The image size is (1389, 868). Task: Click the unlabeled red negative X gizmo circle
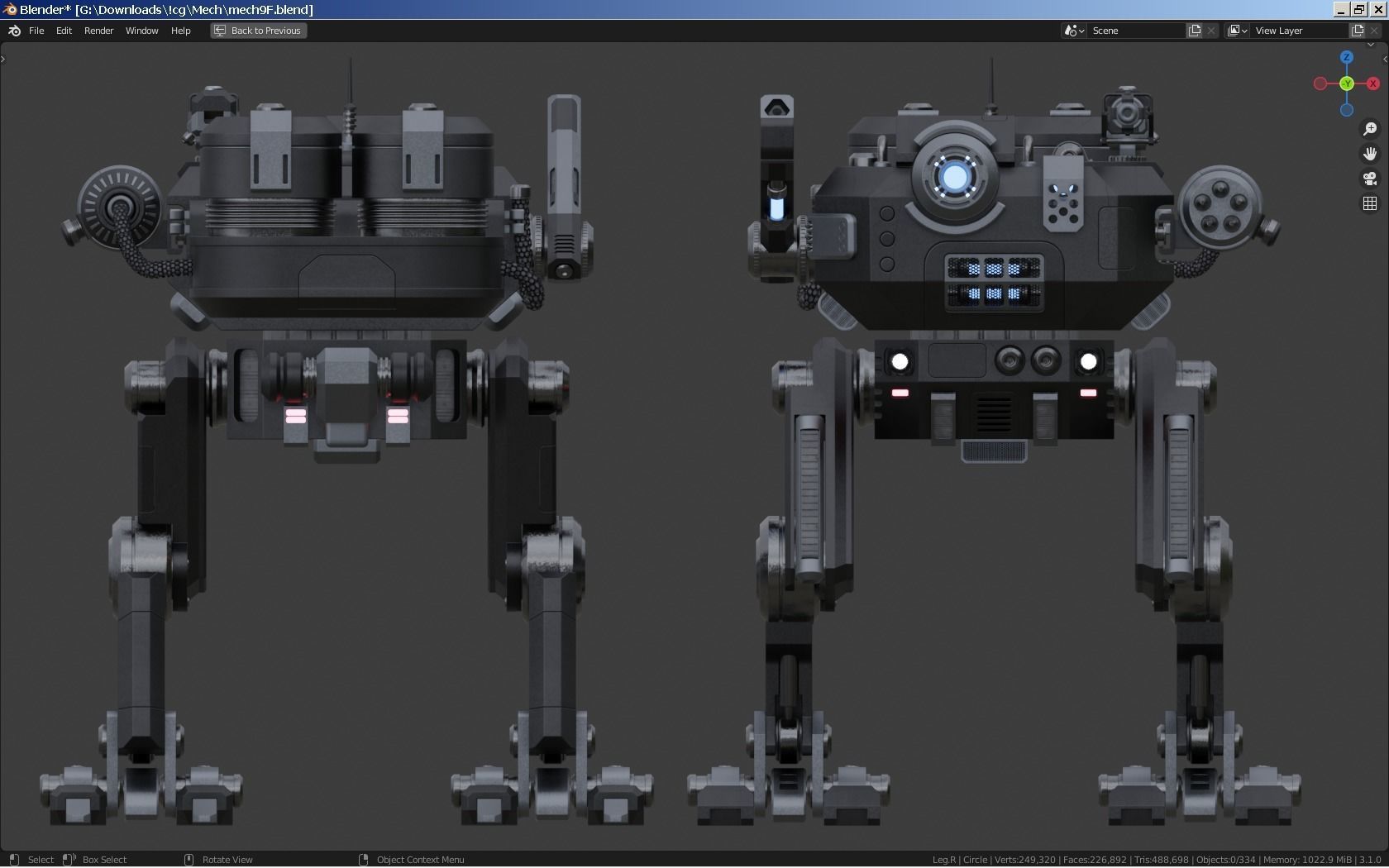point(1320,83)
